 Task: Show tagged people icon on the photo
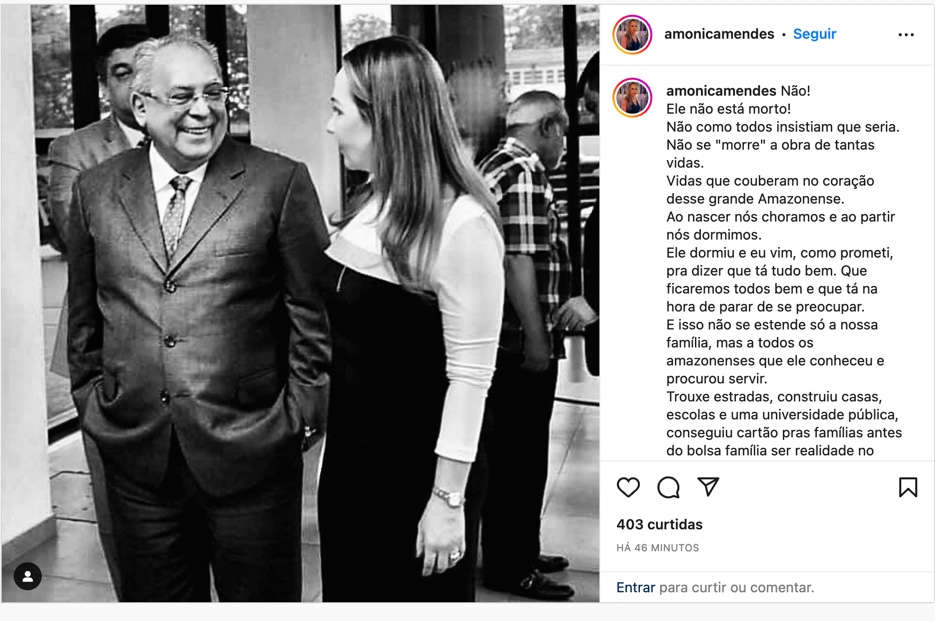[x=28, y=576]
